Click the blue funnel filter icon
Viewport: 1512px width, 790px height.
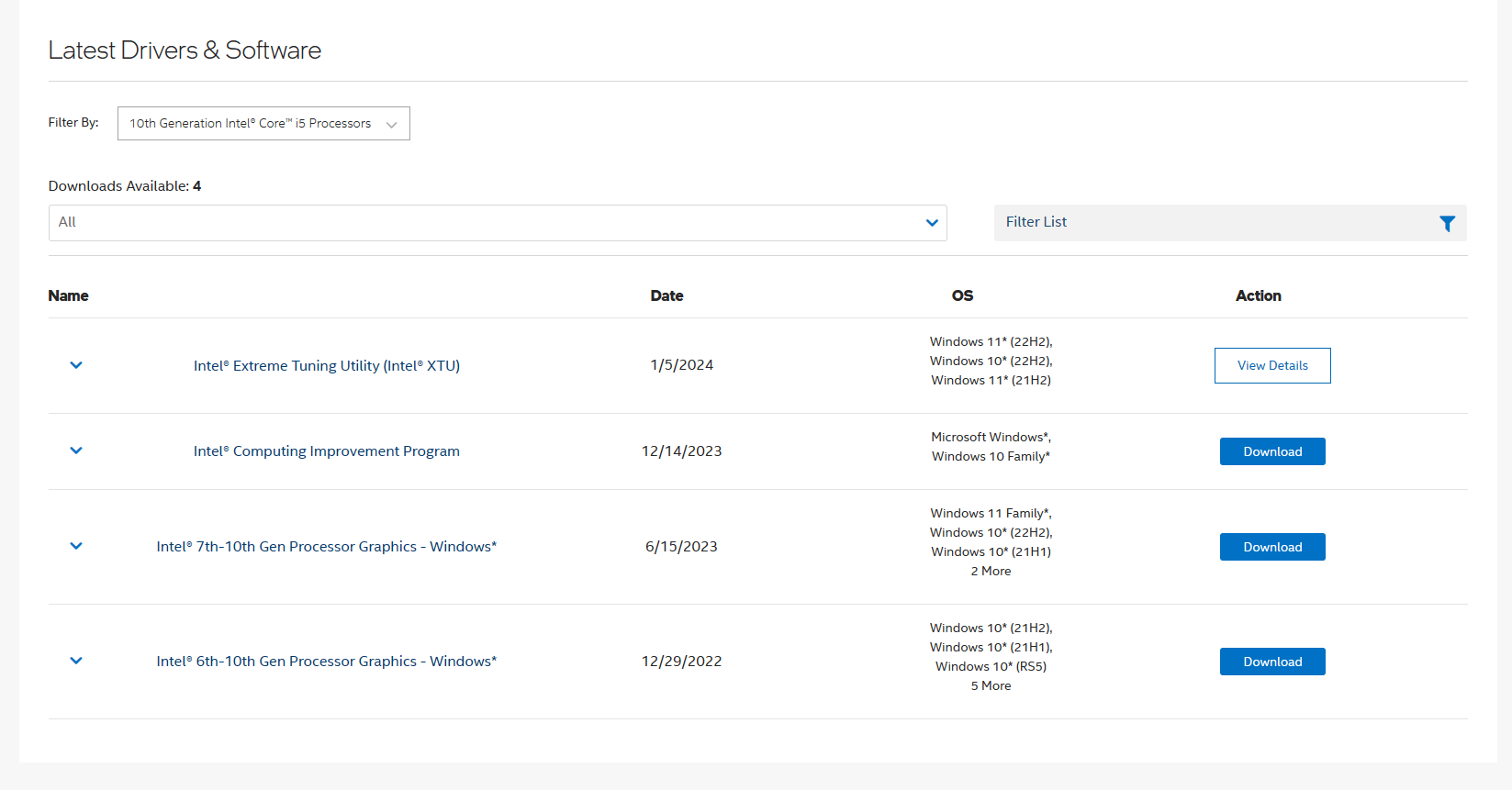[1447, 223]
